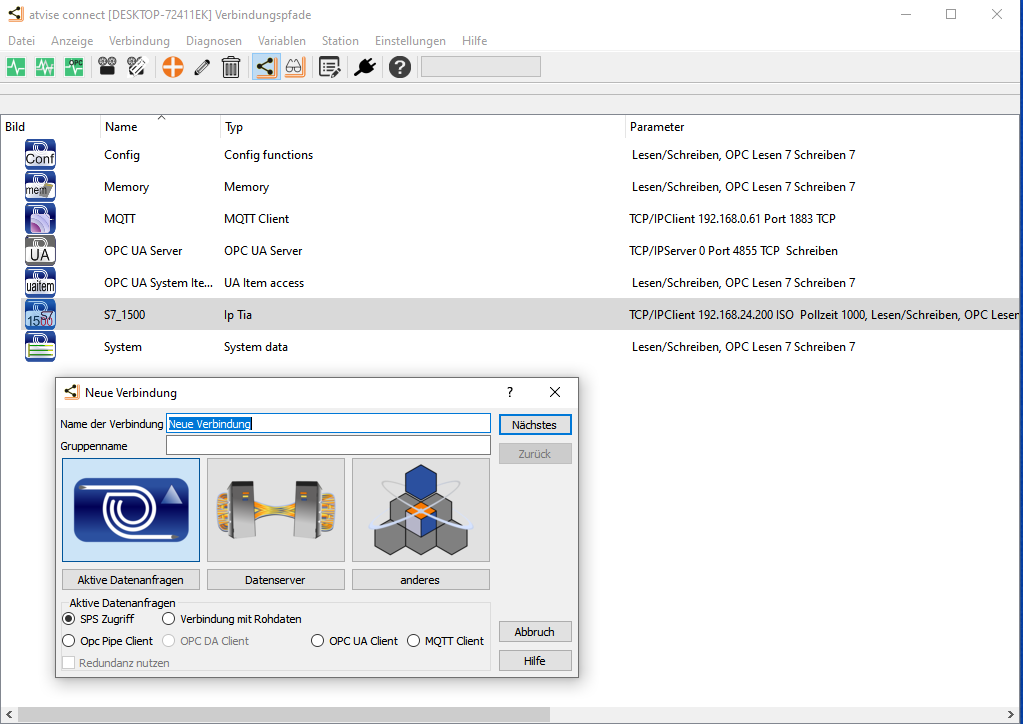
Task: Click the horizontal scrollbar at the bottom
Action: pyautogui.click(x=284, y=714)
